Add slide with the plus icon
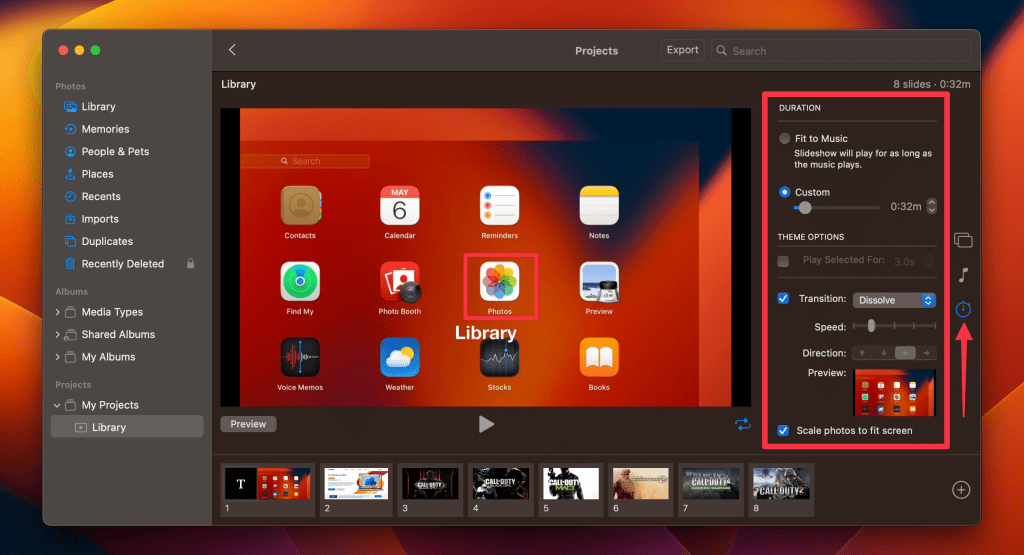The width and height of the screenshot is (1024, 555). pos(961,490)
